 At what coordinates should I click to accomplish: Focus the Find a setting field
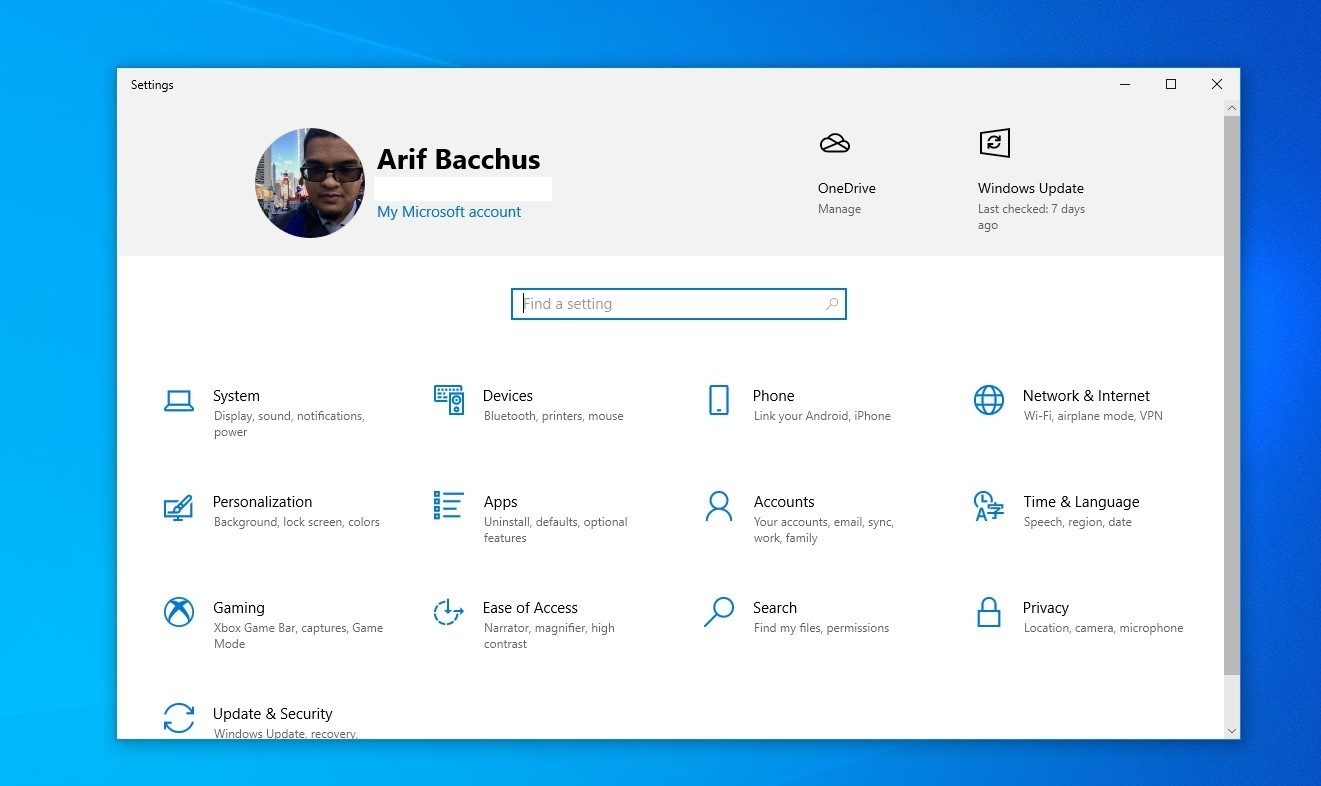click(x=679, y=304)
